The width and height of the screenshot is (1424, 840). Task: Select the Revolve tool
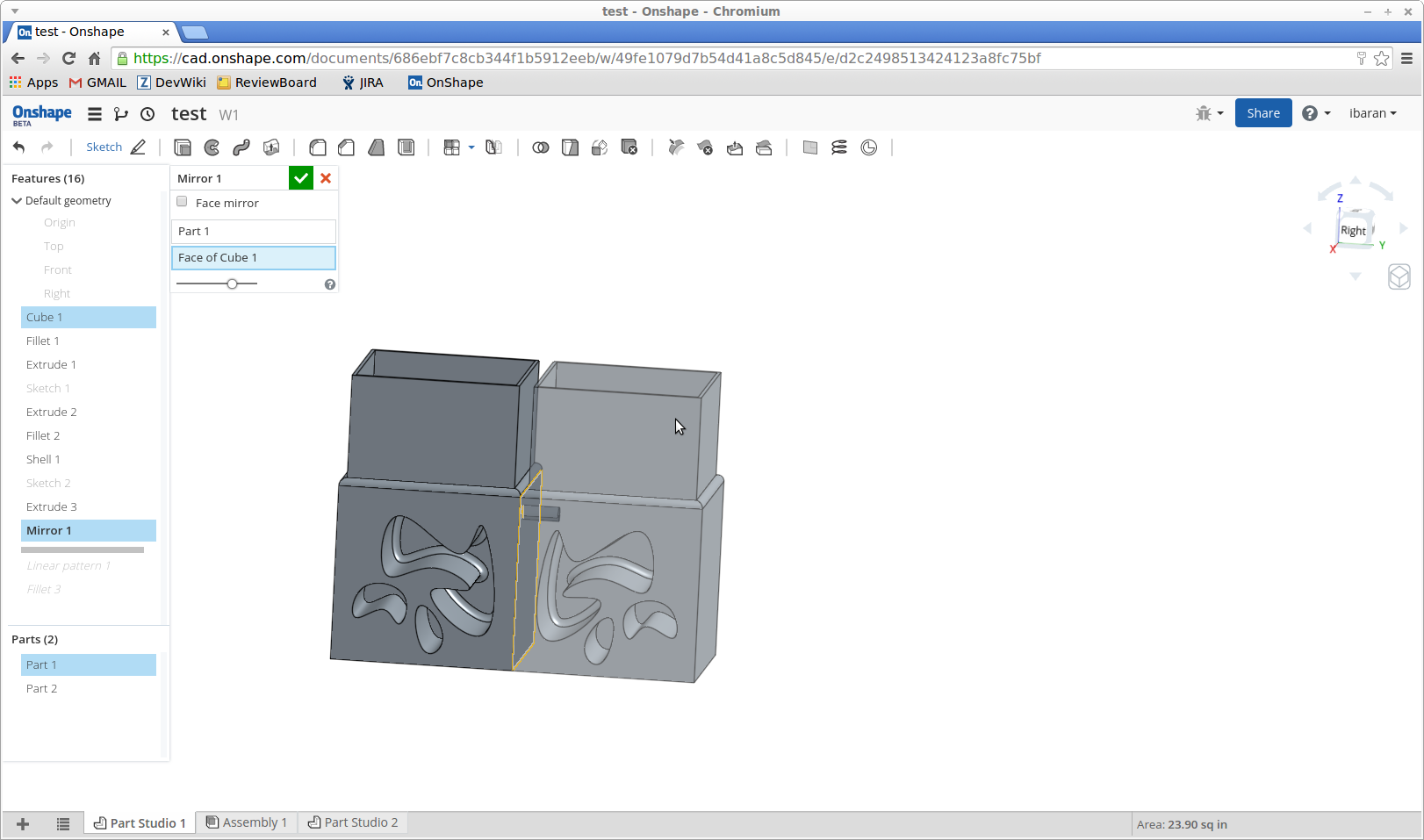pyautogui.click(x=212, y=147)
